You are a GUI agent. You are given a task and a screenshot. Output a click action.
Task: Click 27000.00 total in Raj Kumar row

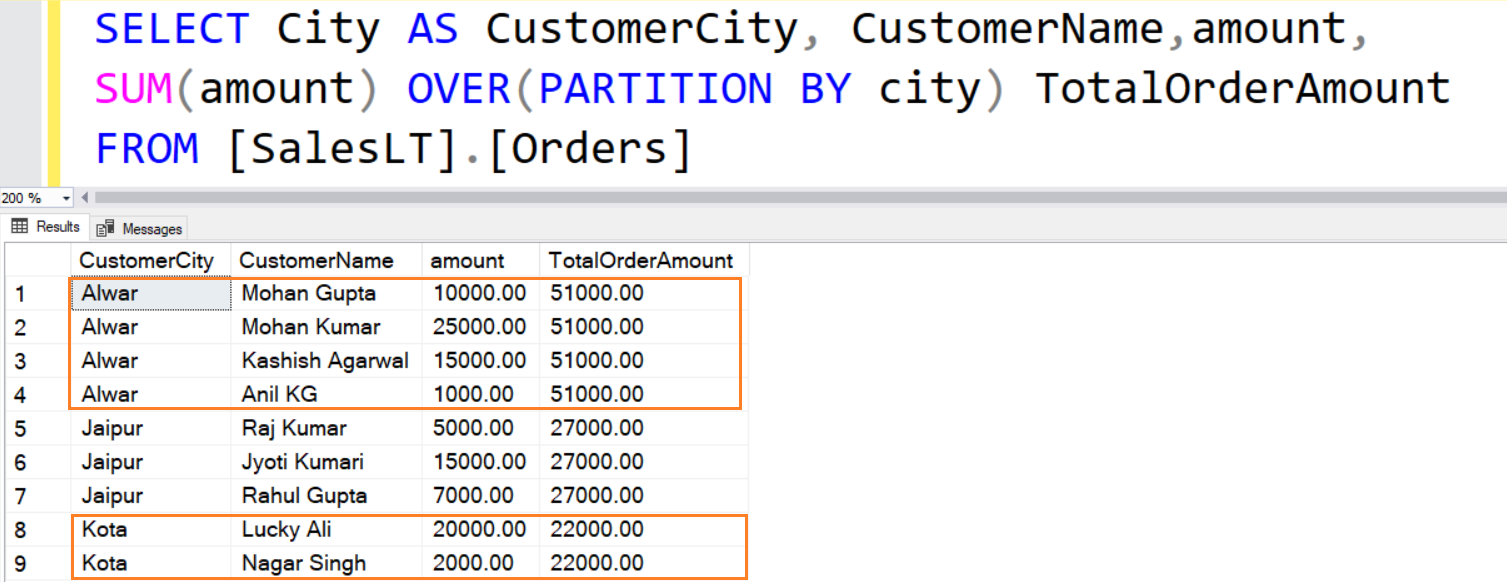click(x=644, y=429)
